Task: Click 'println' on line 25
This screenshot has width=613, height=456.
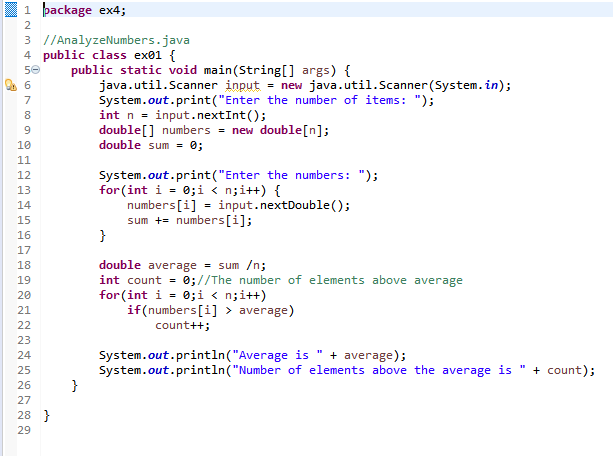Action: [x=200, y=370]
